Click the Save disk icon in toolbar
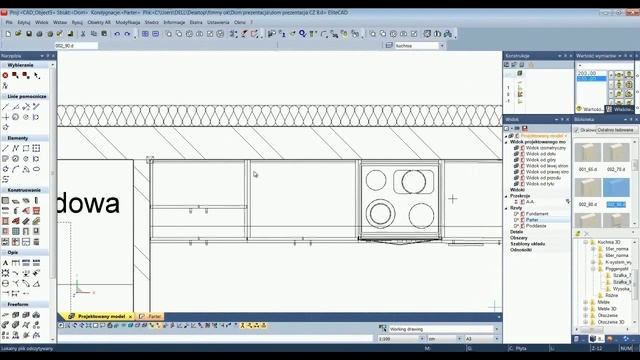This screenshot has height=360, width=640. coord(29,34)
